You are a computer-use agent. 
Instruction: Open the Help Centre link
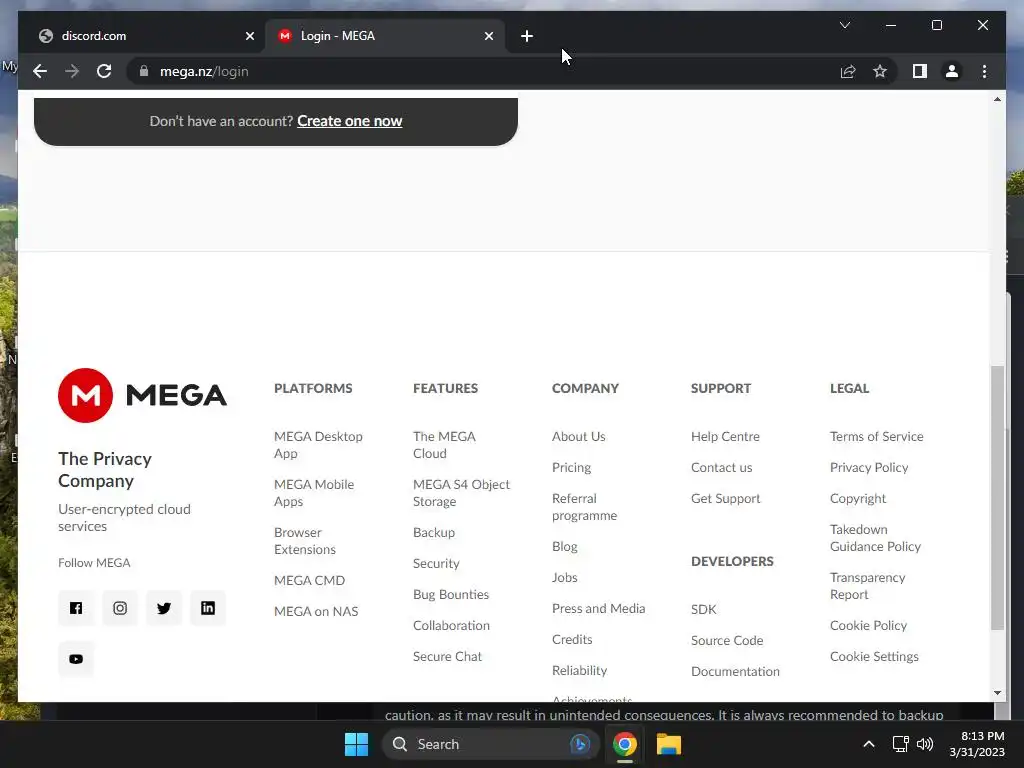(725, 436)
